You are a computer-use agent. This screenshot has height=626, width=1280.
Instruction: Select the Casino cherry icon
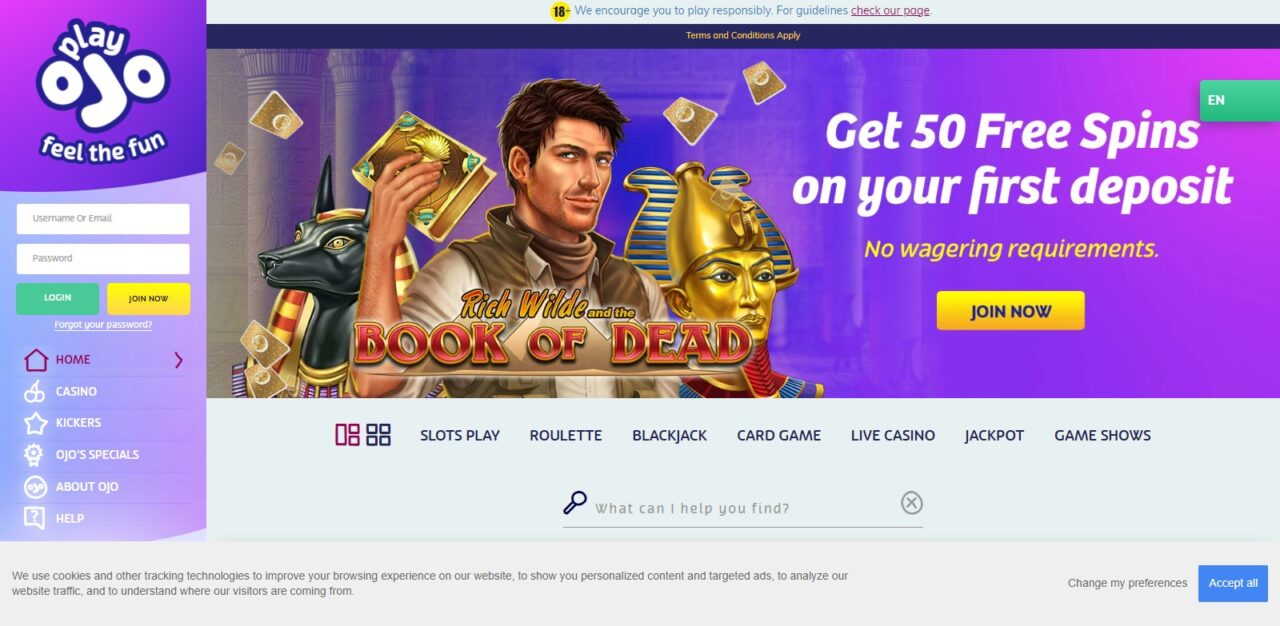pyautogui.click(x=35, y=391)
